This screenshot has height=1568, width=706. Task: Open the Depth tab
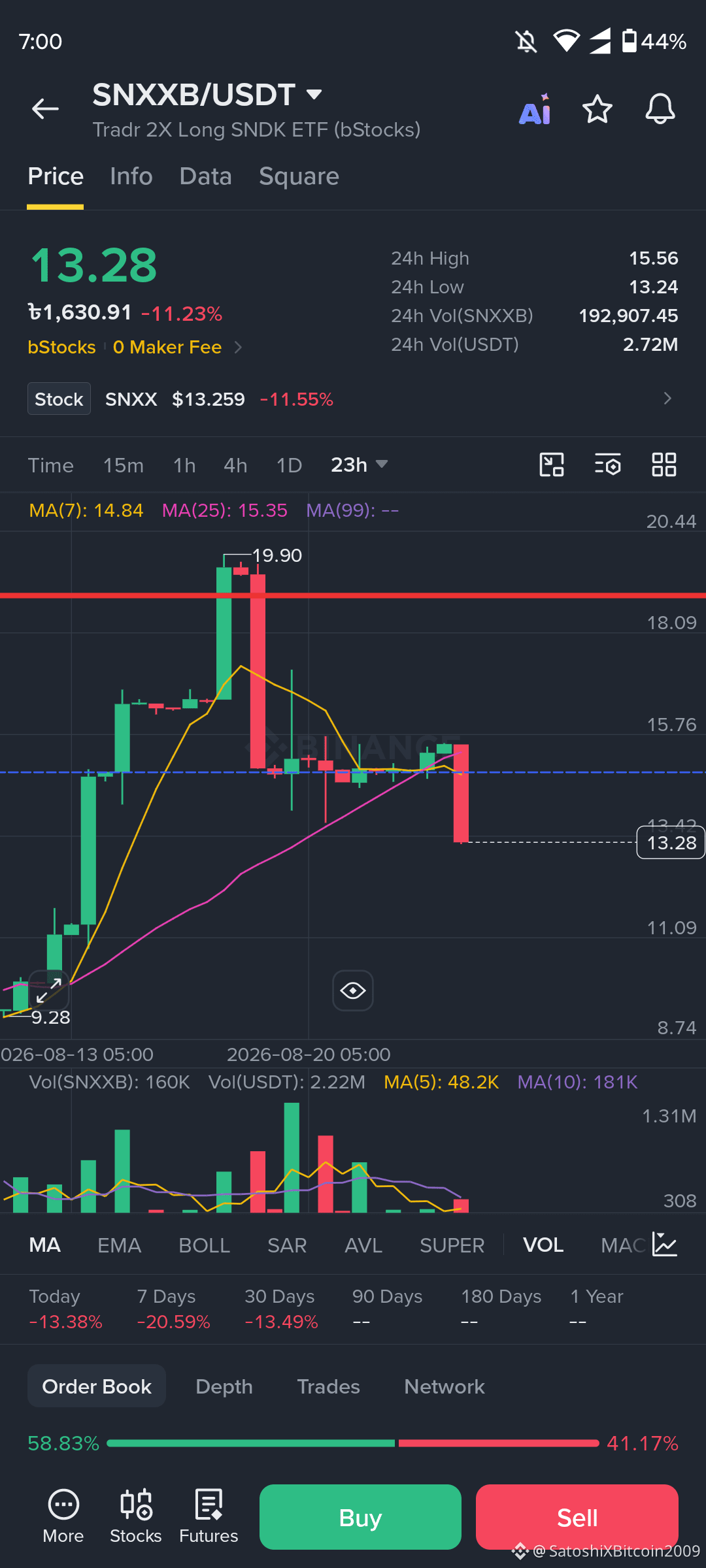point(224,1386)
